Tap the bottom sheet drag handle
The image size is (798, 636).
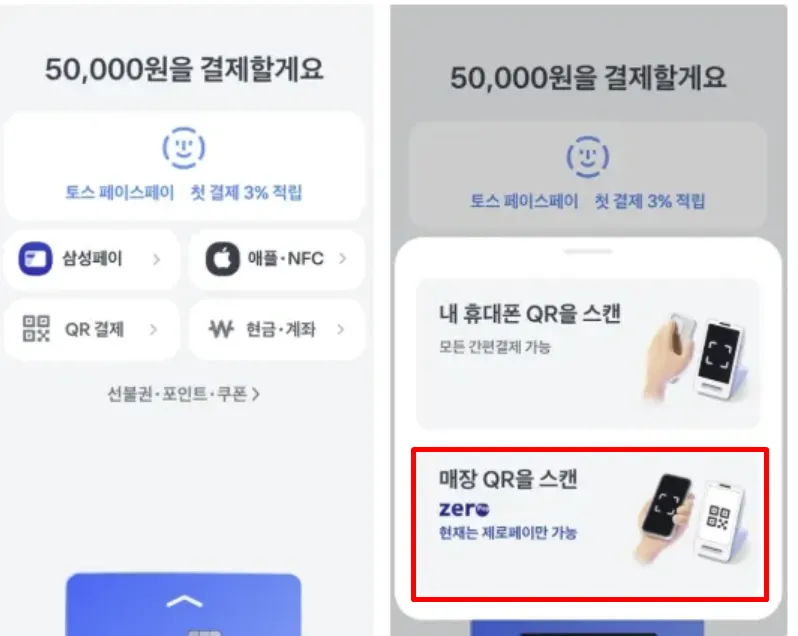point(588,251)
